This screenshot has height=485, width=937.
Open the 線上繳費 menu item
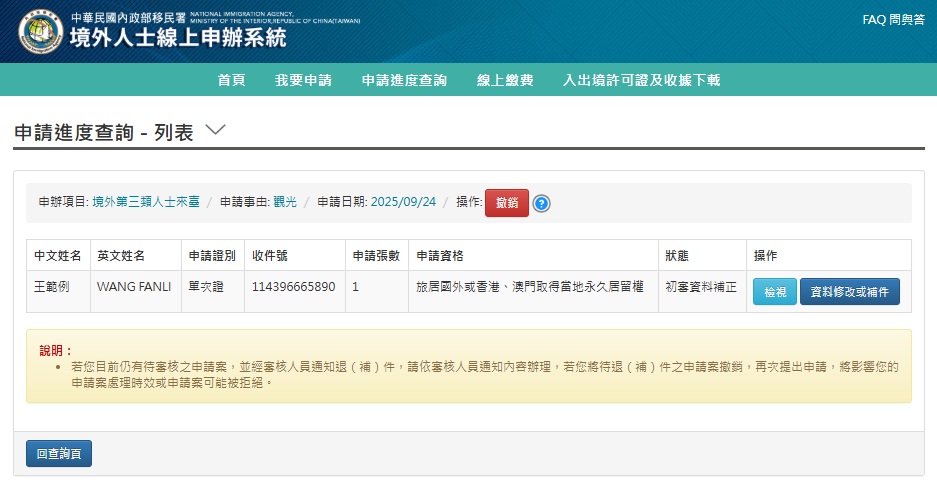click(x=505, y=80)
